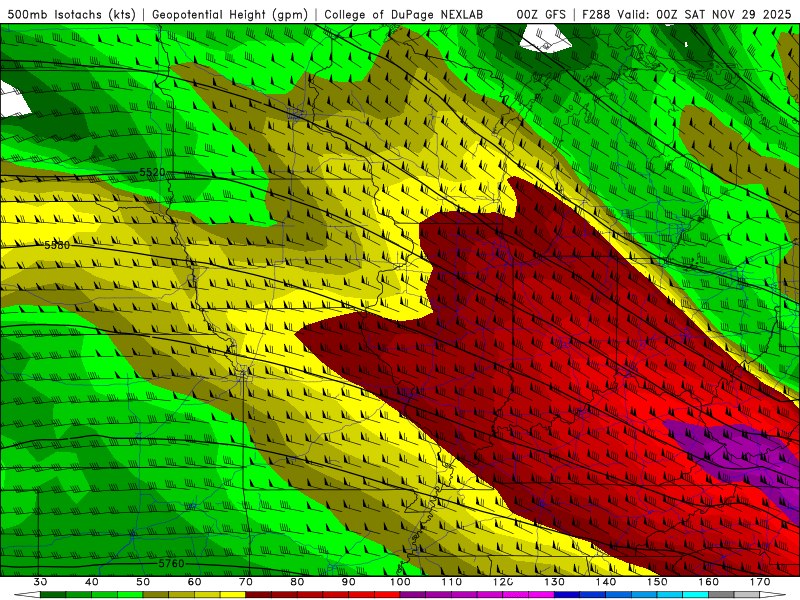
Task: Select the bright yellow 65–70 kt colorbar swatch
Action: click(233, 595)
